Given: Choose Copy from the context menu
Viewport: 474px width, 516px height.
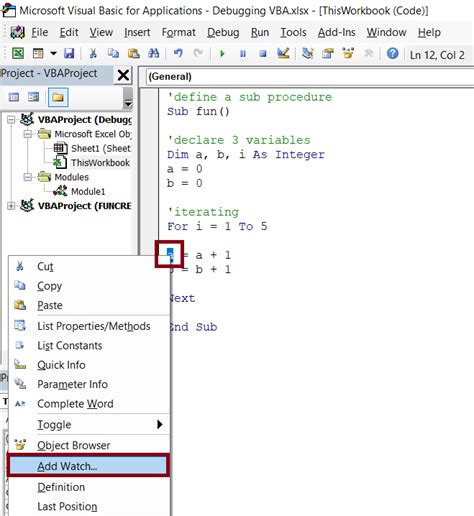Looking at the screenshot, I should [89, 286].
